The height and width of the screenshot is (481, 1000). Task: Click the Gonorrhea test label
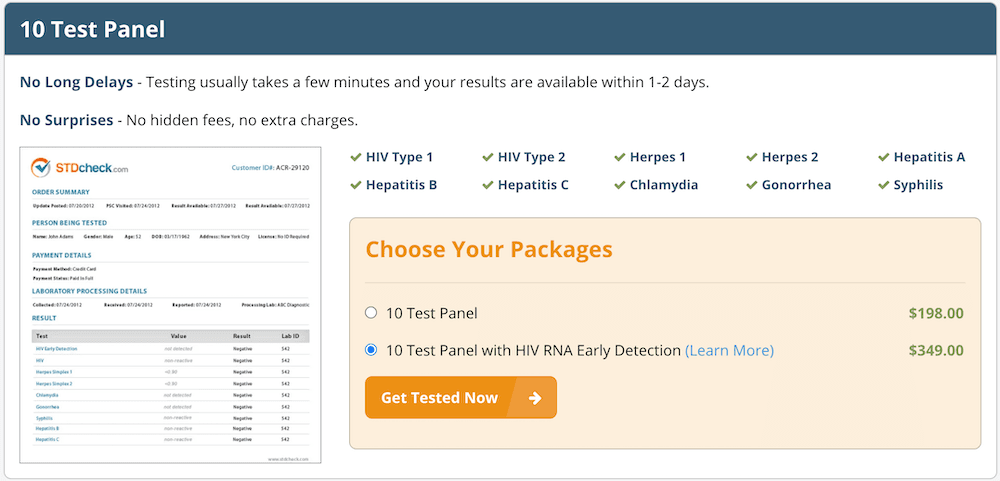click(x=796, y=185)
